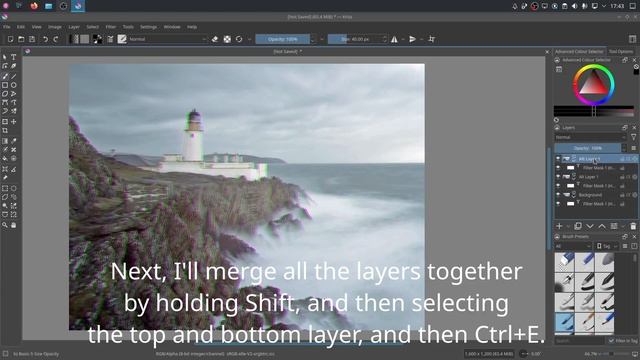Screen dimensions: 640x360
Task: Select the Line tool
Action: 13,76
